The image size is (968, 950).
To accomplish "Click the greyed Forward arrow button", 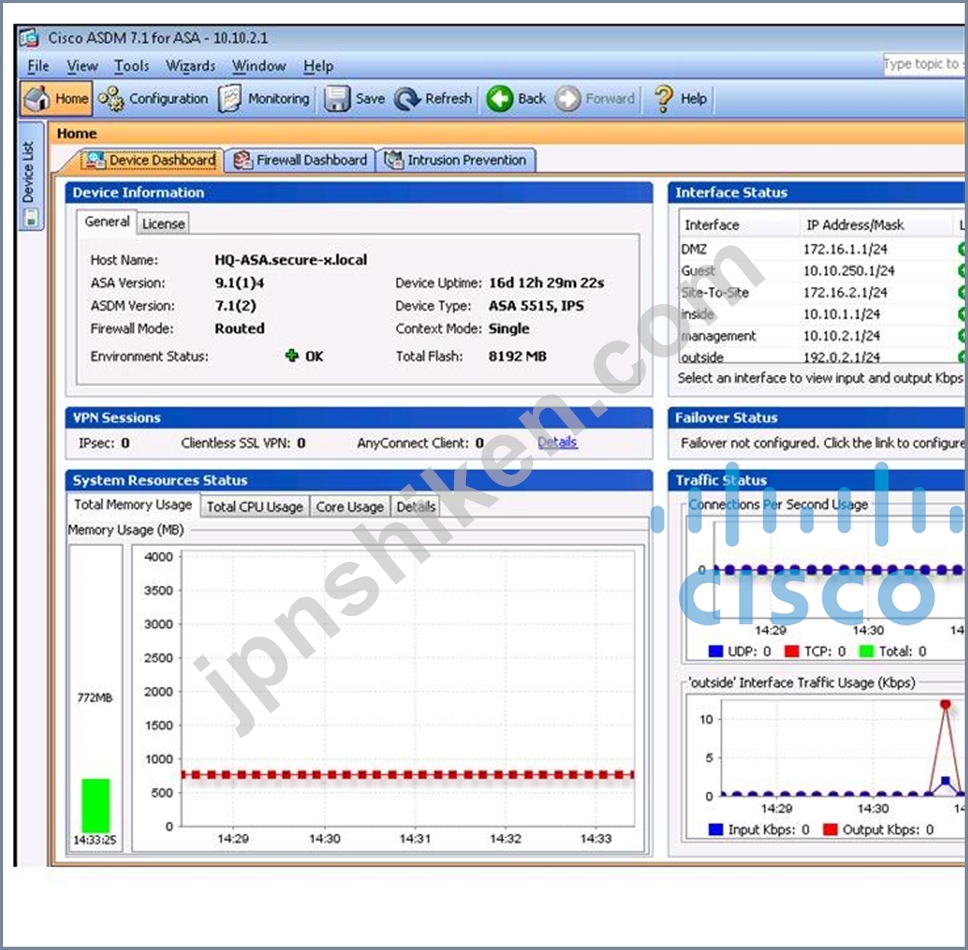I will (x=595, y=98).
